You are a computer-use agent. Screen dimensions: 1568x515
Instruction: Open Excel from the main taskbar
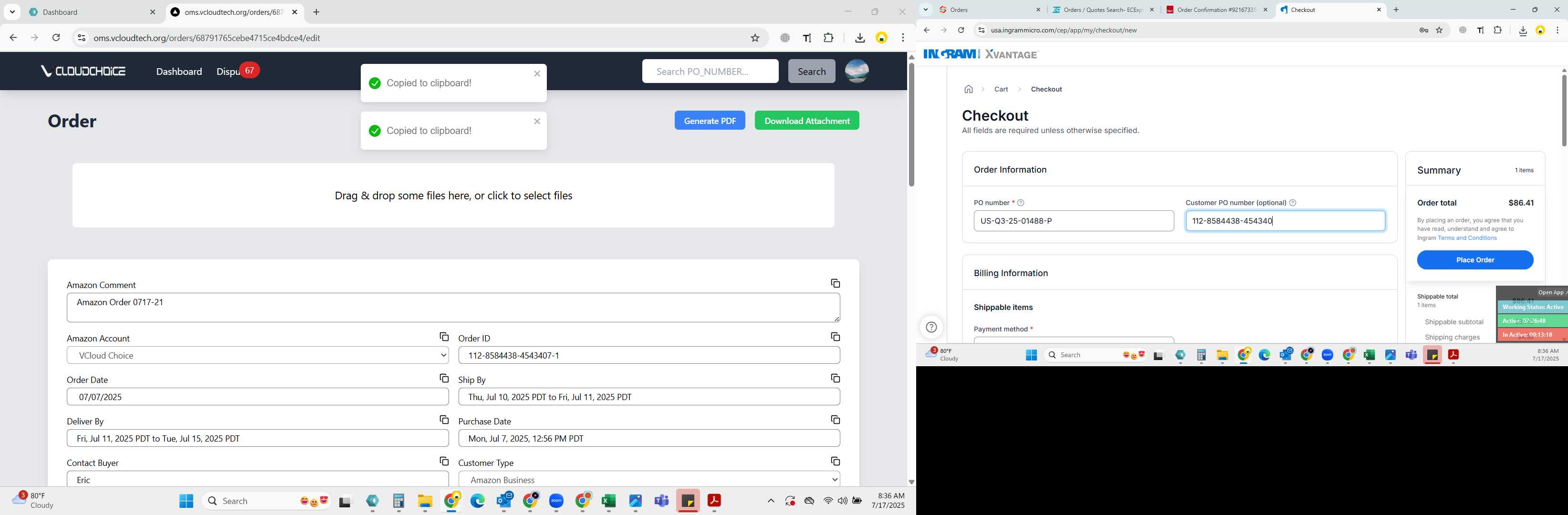pyautogui.click(x=609, y=500)
